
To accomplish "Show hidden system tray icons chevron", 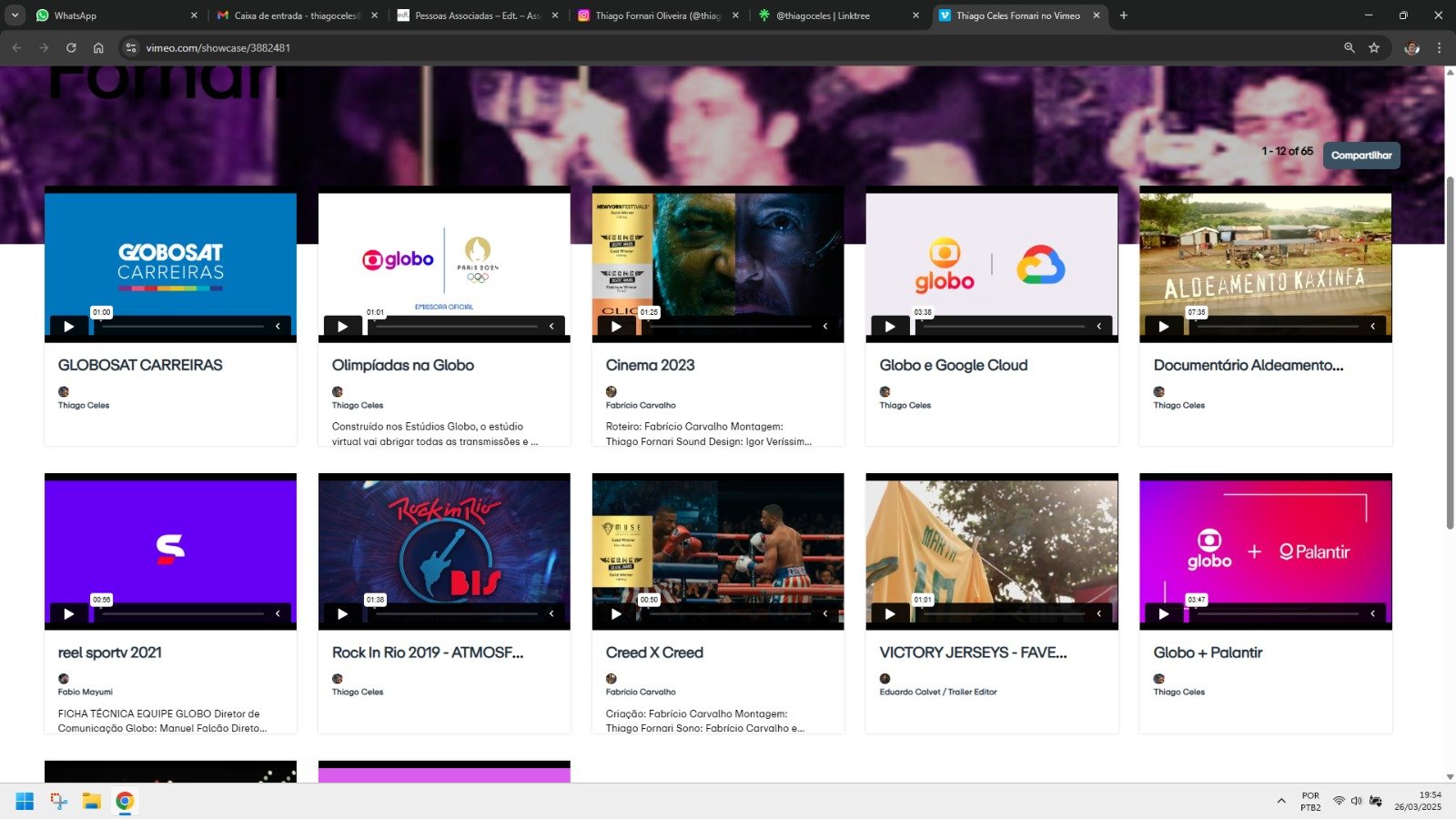I will [1281, 801].
